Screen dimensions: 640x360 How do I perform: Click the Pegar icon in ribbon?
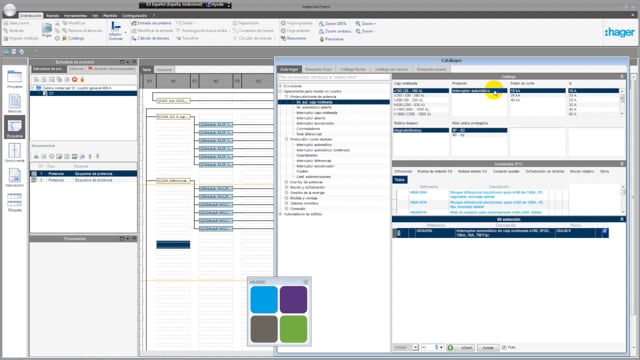tap(47, 29)
